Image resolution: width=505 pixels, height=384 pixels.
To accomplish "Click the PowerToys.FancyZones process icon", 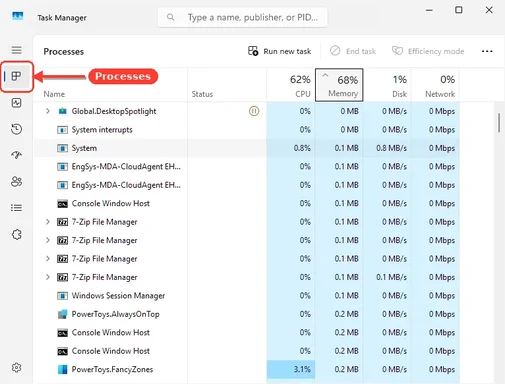I will [62, 369].
